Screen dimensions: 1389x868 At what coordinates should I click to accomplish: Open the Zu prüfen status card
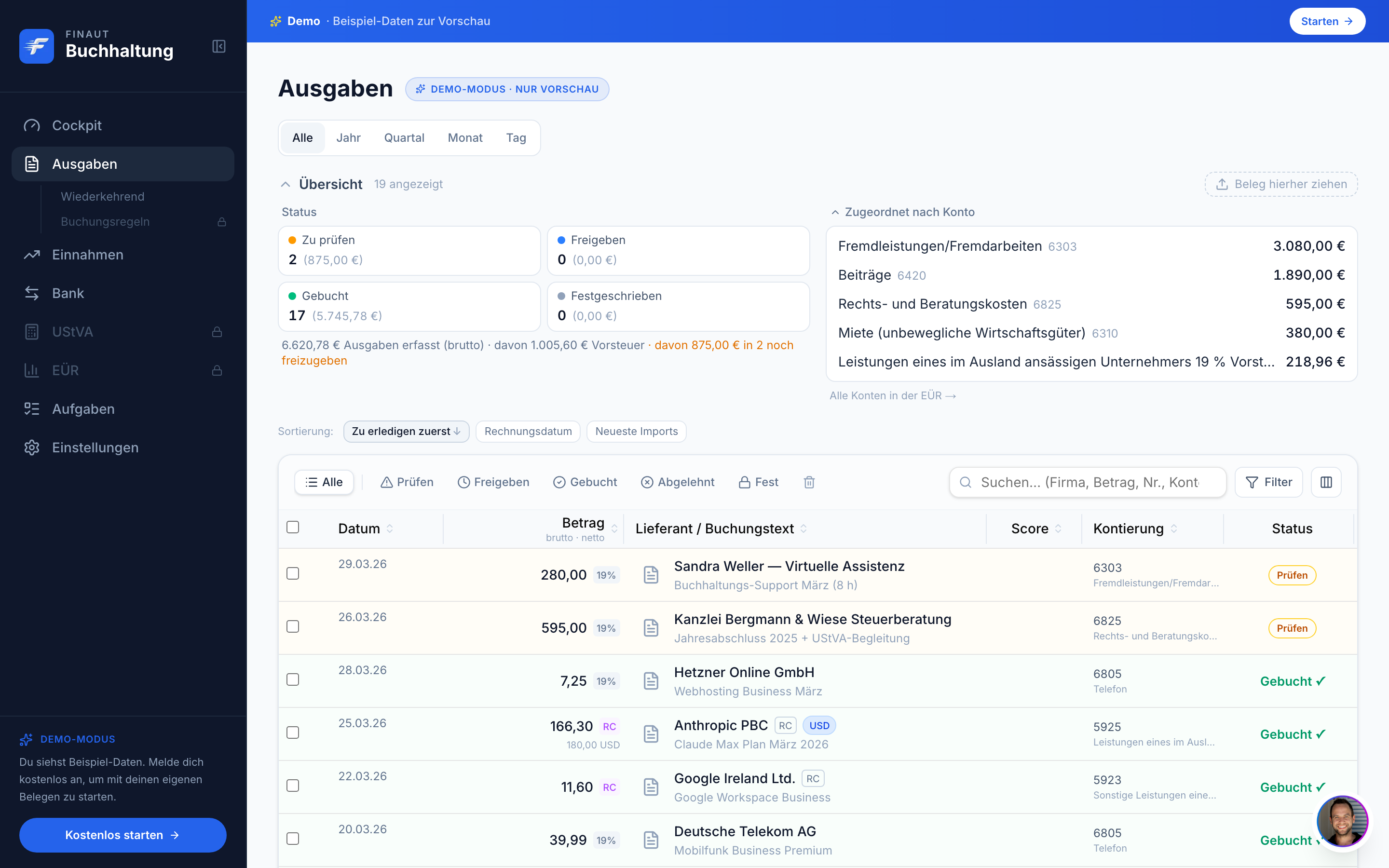[409, 250]
